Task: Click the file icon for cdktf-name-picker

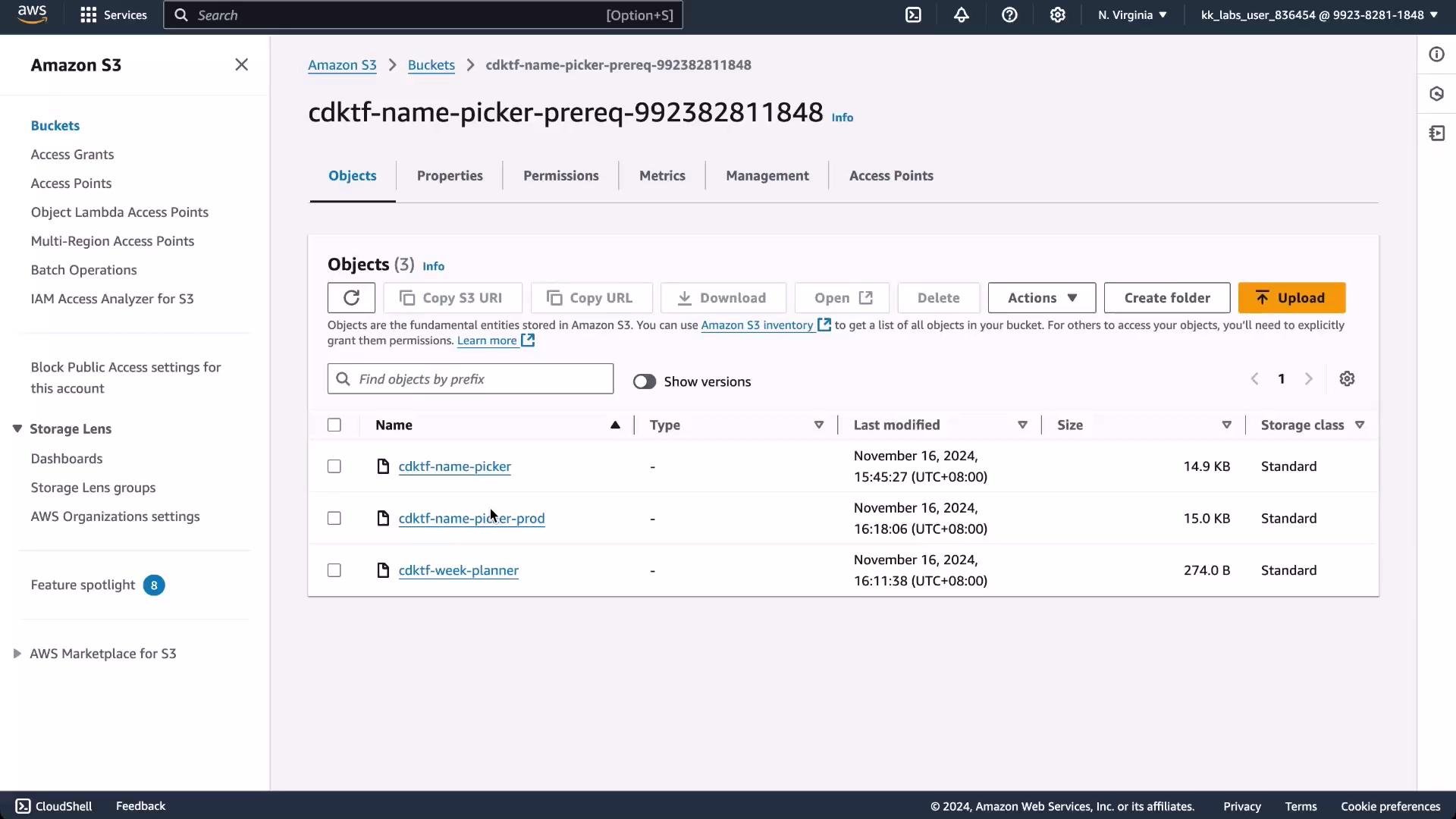Action: click(x=383, y=466)
